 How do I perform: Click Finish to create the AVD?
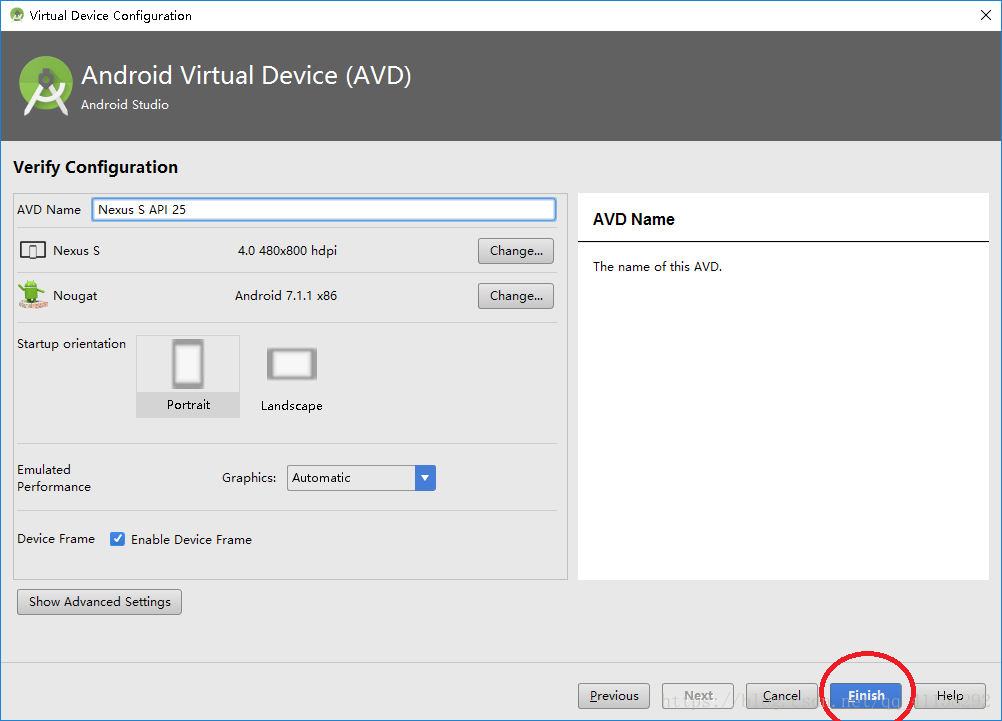(x=866, y=695)
